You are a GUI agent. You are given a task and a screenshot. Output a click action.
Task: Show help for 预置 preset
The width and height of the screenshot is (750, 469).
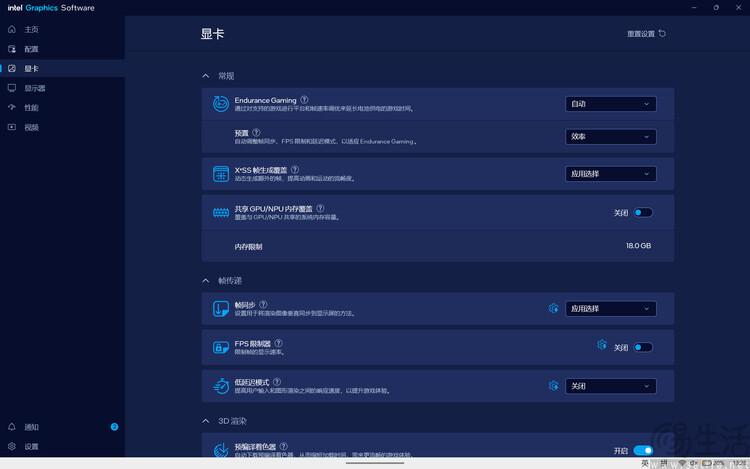tap(256, 132)
